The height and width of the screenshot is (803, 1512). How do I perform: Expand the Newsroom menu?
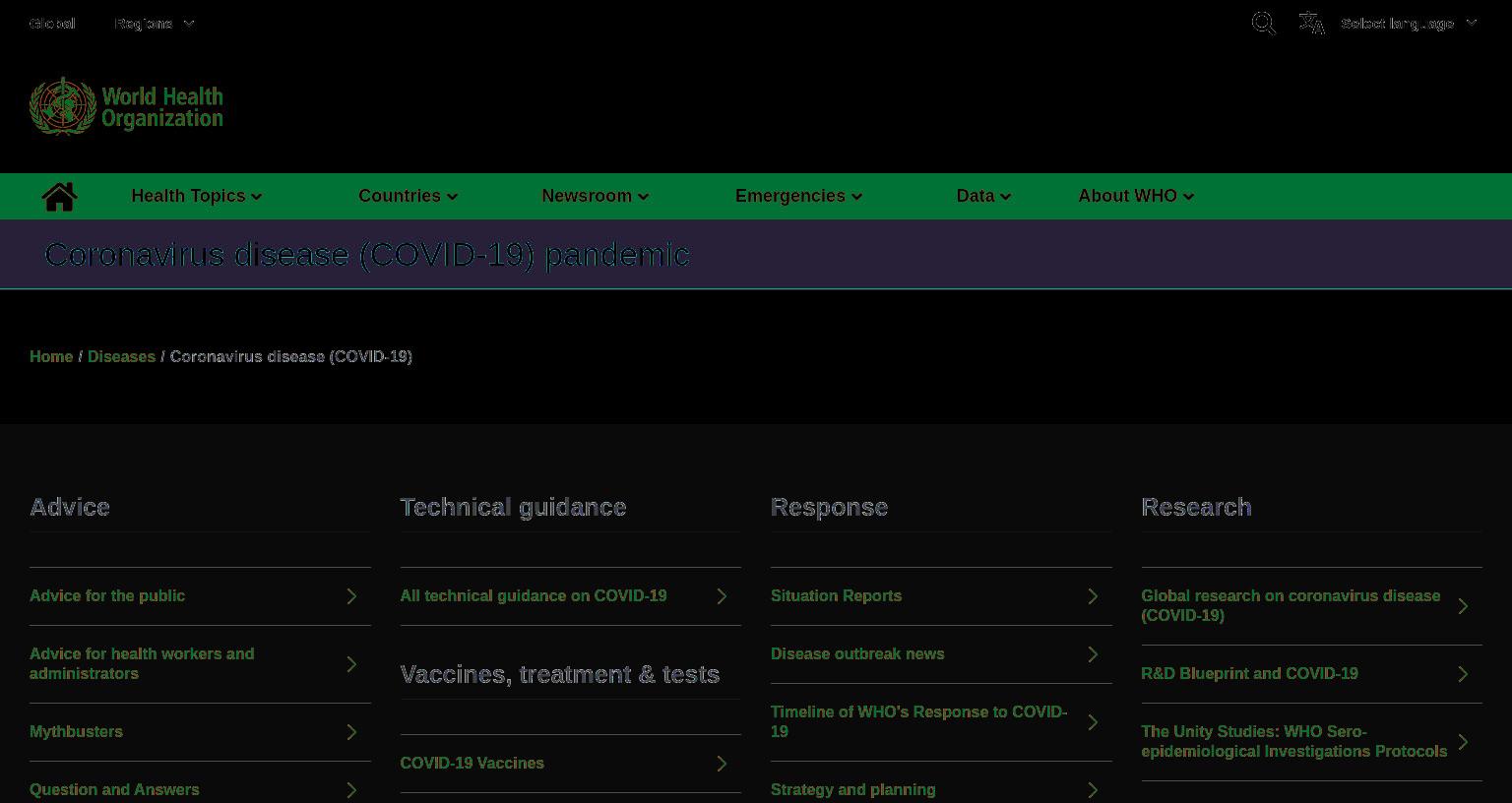pos(596,196)
